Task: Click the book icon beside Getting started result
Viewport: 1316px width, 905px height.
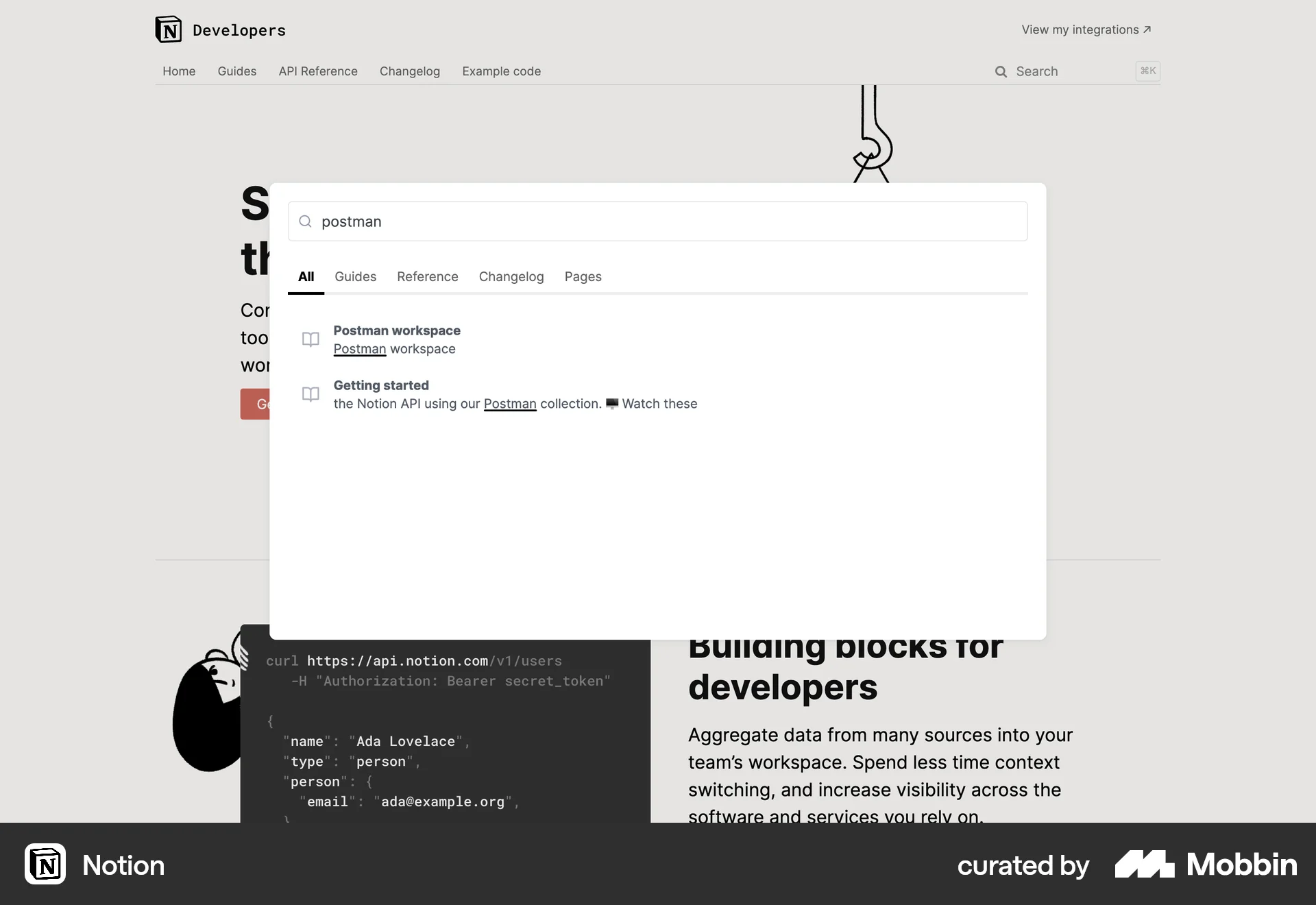Action: tap(310, 394)
